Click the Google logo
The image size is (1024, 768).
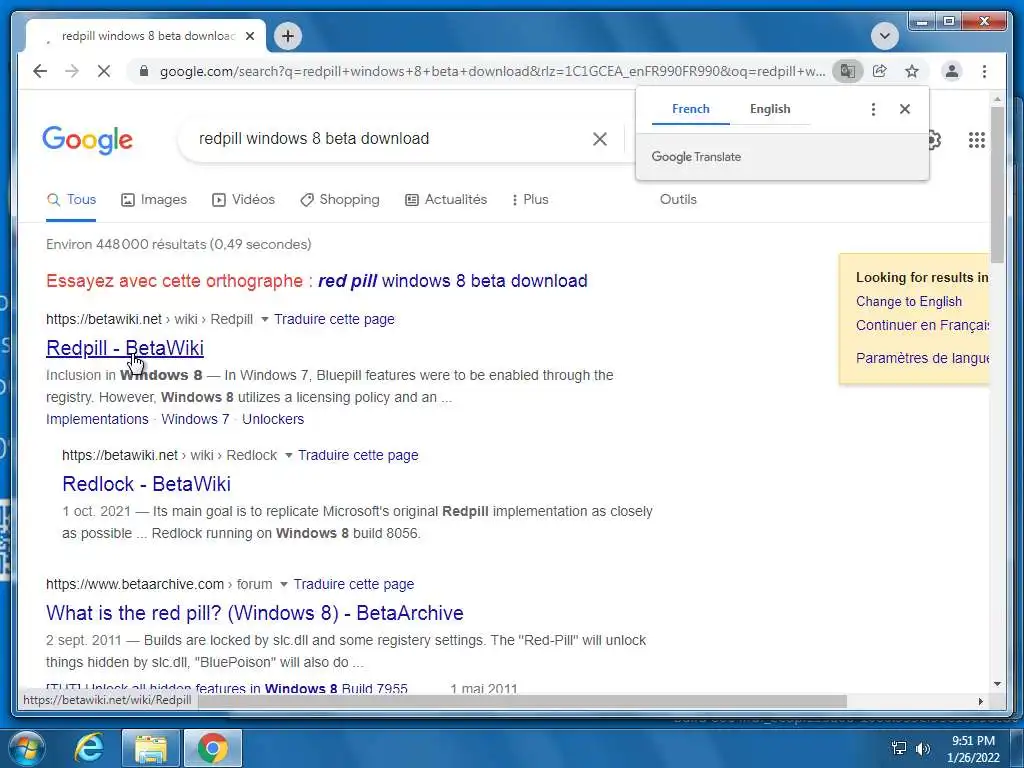tap(88, 140)
